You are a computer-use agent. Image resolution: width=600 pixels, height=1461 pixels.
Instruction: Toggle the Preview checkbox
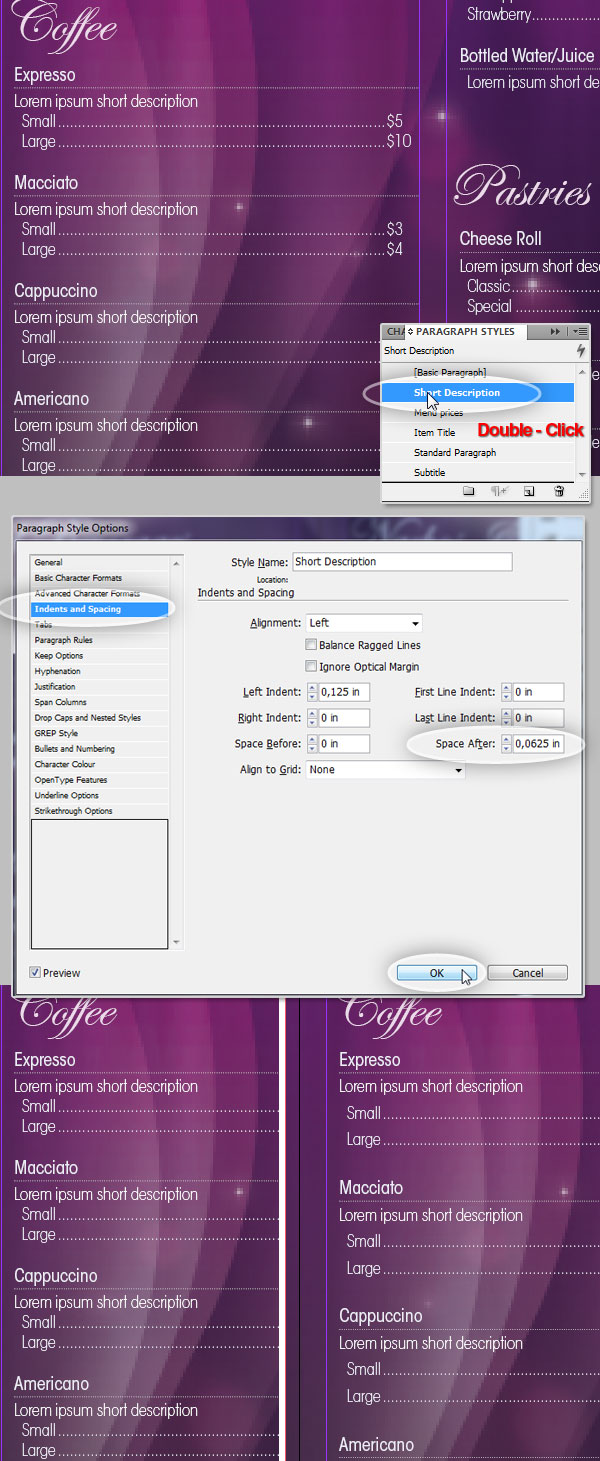[35, 972]
